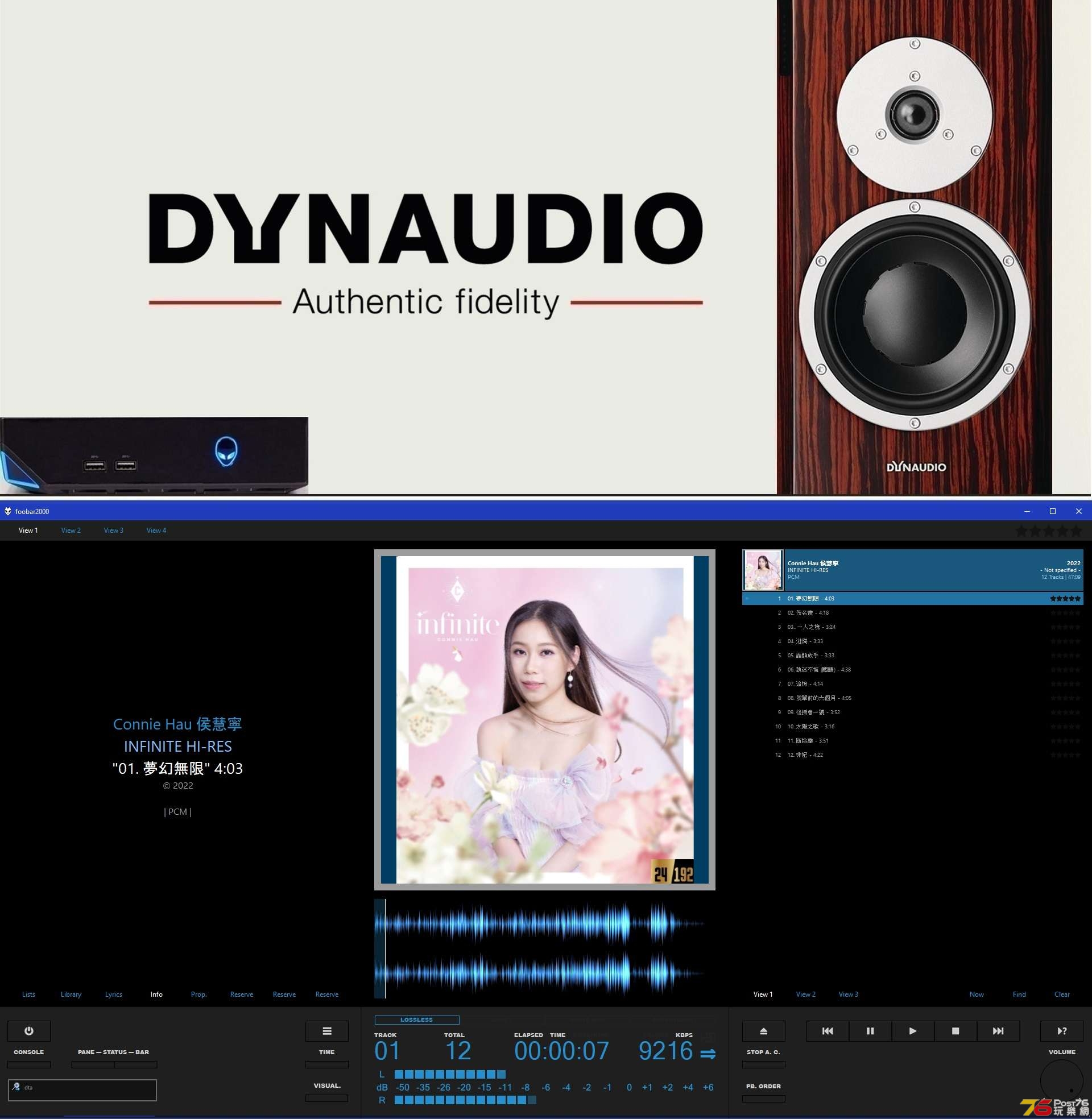This screenshot has height=1119, width=1092.
Task: Toggle the bar button under STOP A. C.
Action: pyautogui.click(x=763, y=1064)
